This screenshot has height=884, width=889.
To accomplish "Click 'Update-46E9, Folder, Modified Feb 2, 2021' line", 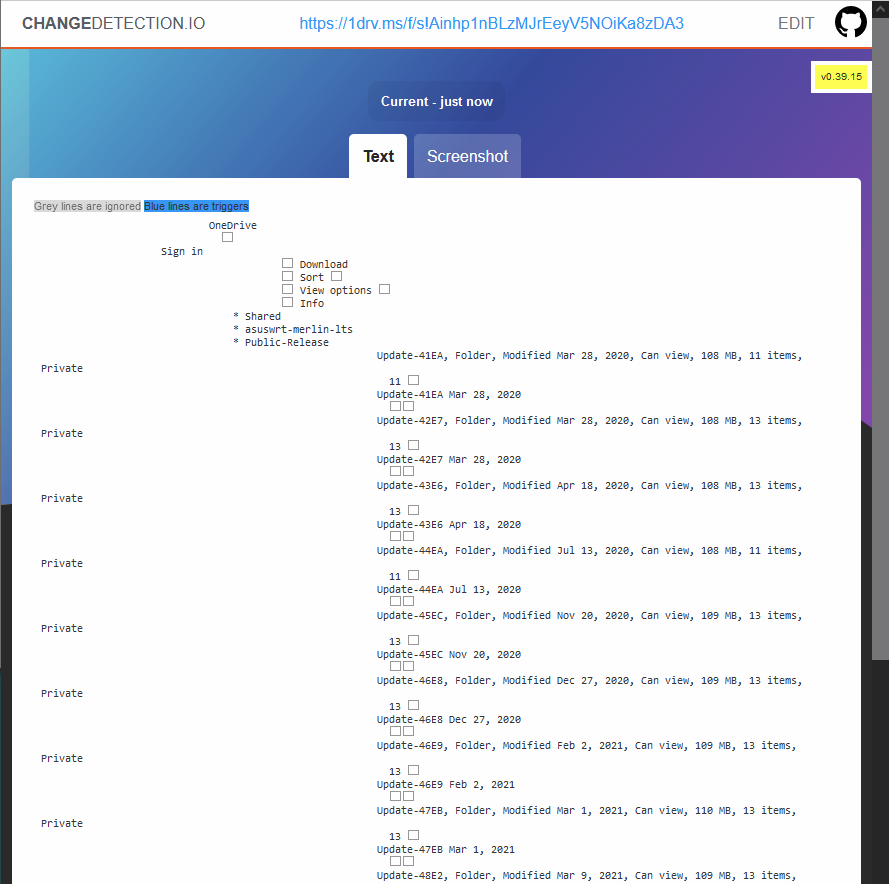I will click(x=586, y=746).
